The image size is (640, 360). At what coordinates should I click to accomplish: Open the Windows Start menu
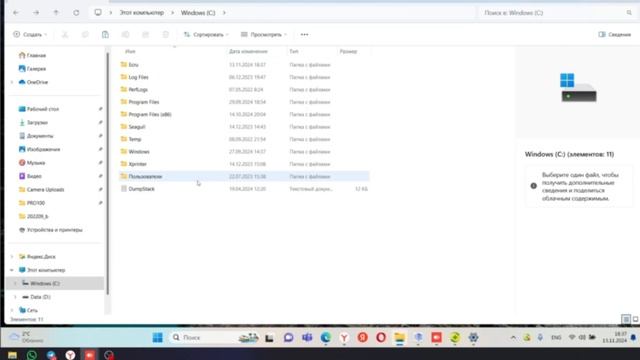pos(158,338)
